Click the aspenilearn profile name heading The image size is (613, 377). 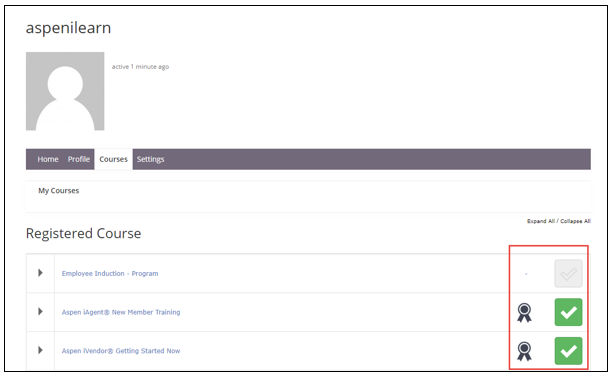pyautogui.click(x=68, y=28)
